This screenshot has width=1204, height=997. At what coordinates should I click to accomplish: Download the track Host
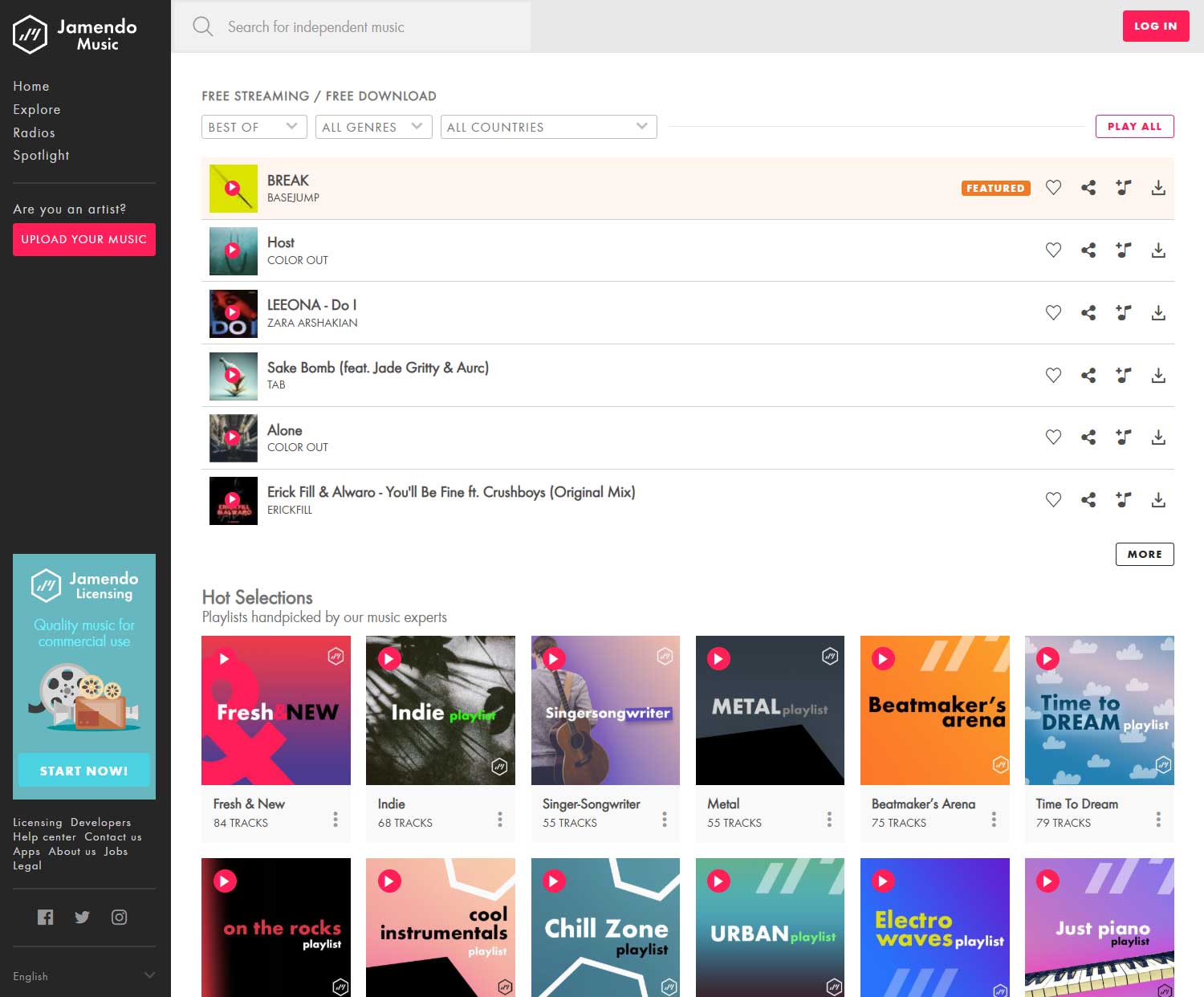[1158, 250]
